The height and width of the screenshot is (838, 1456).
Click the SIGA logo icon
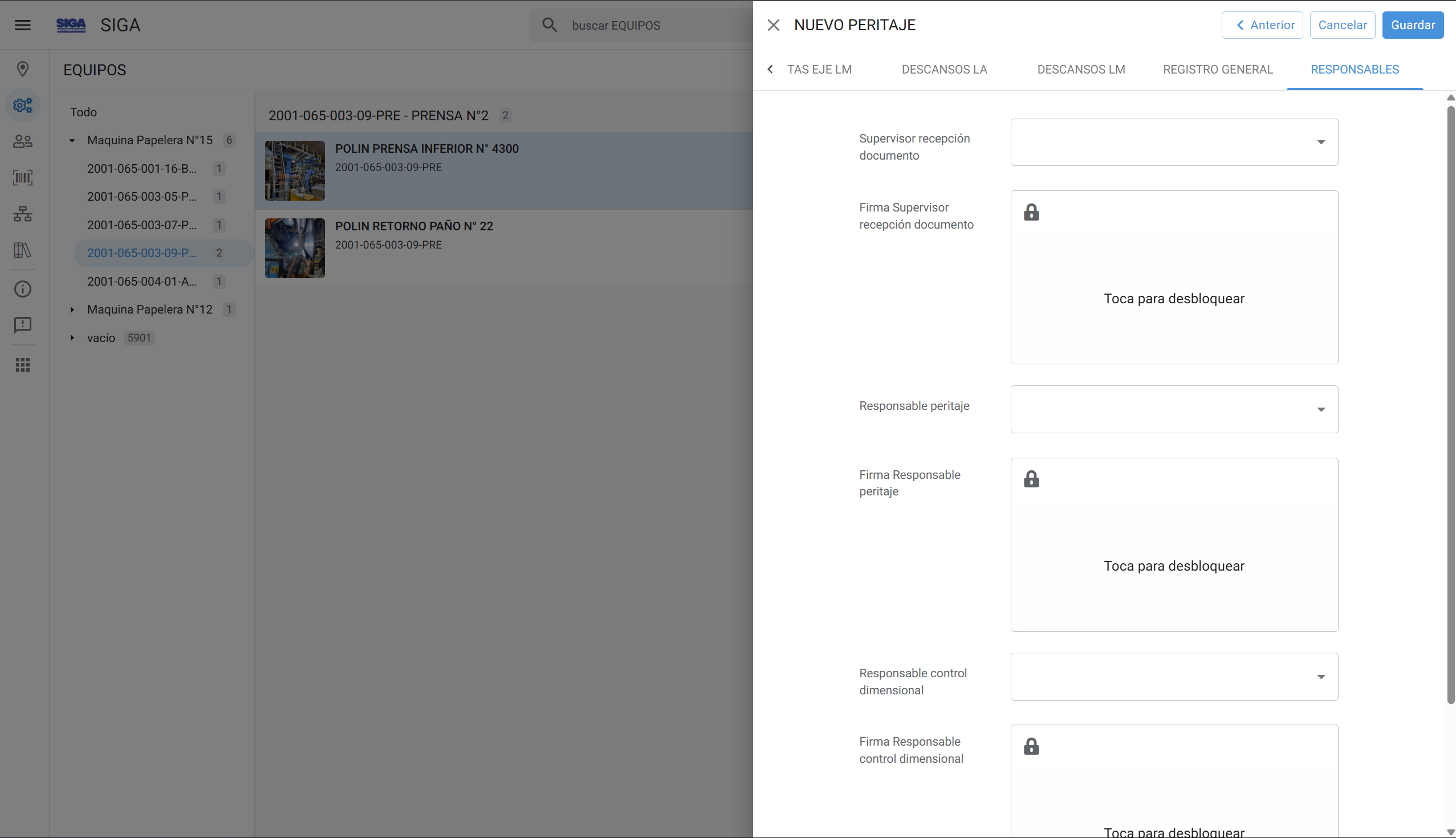(x=71, y=25)
